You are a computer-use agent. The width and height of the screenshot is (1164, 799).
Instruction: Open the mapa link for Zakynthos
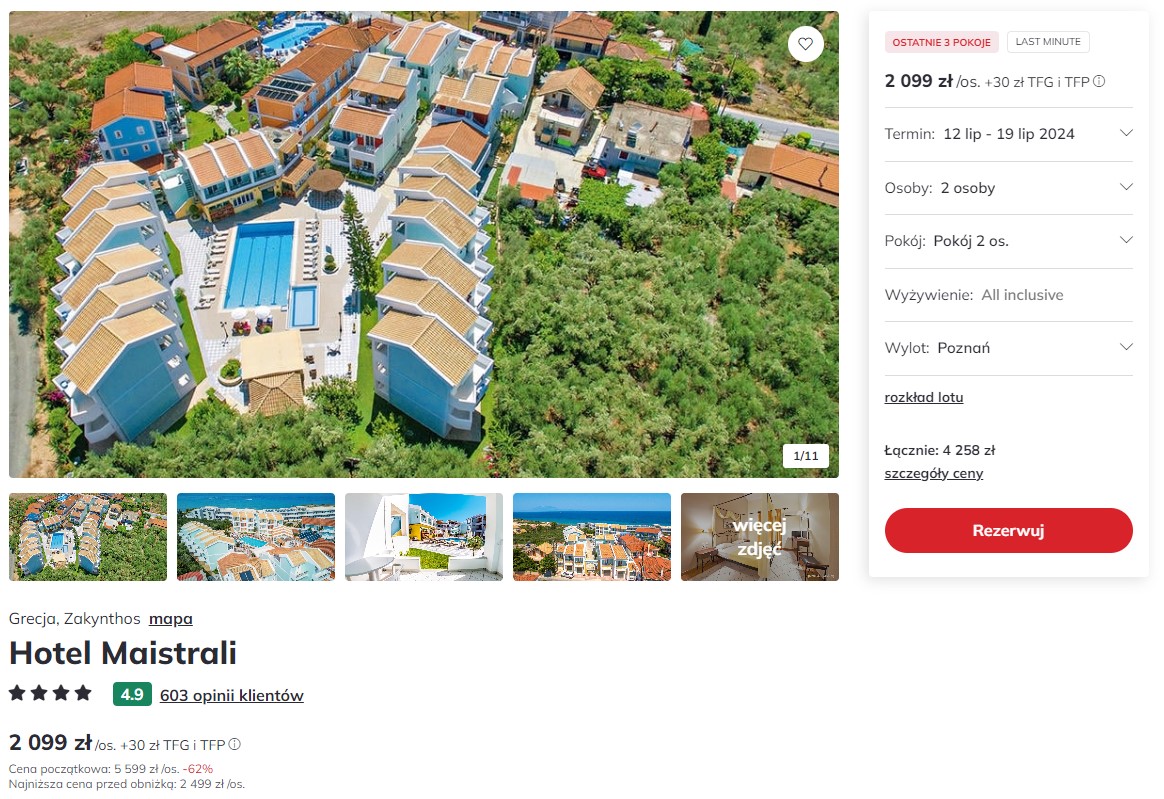click(170, 619)
